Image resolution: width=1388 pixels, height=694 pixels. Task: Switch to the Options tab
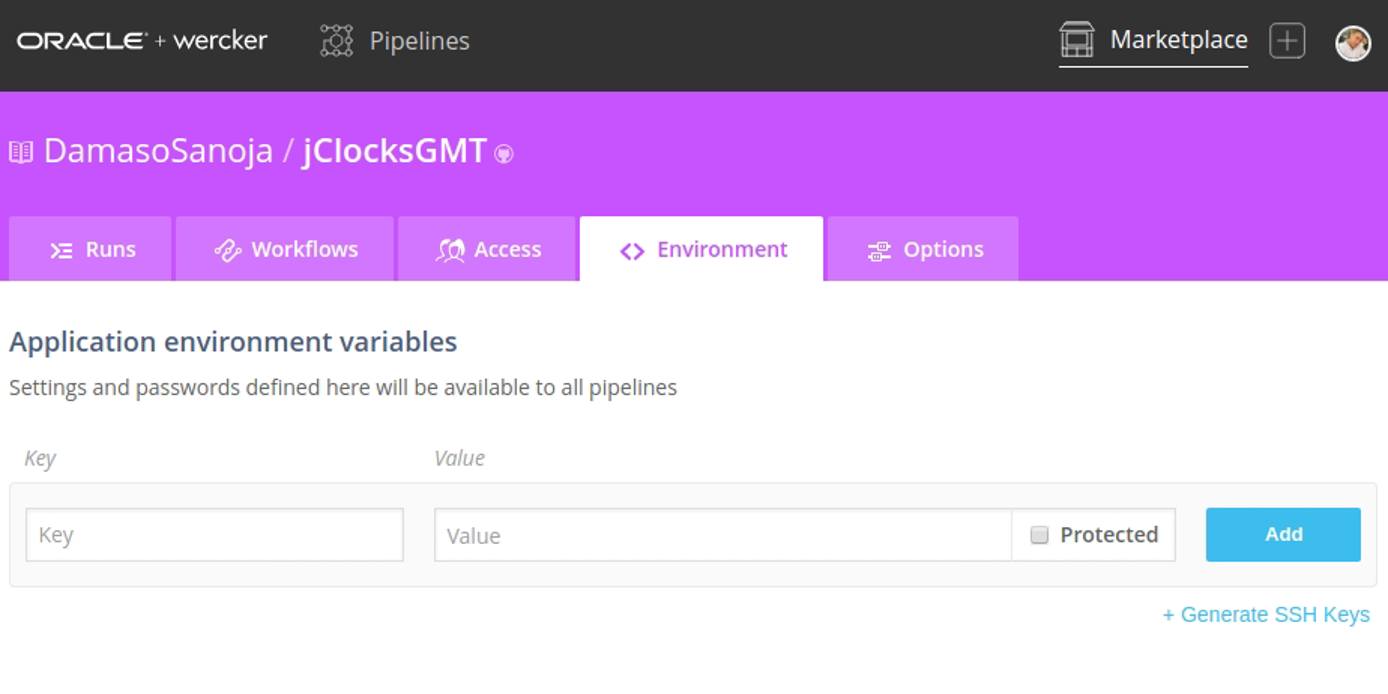click(922, 249)
